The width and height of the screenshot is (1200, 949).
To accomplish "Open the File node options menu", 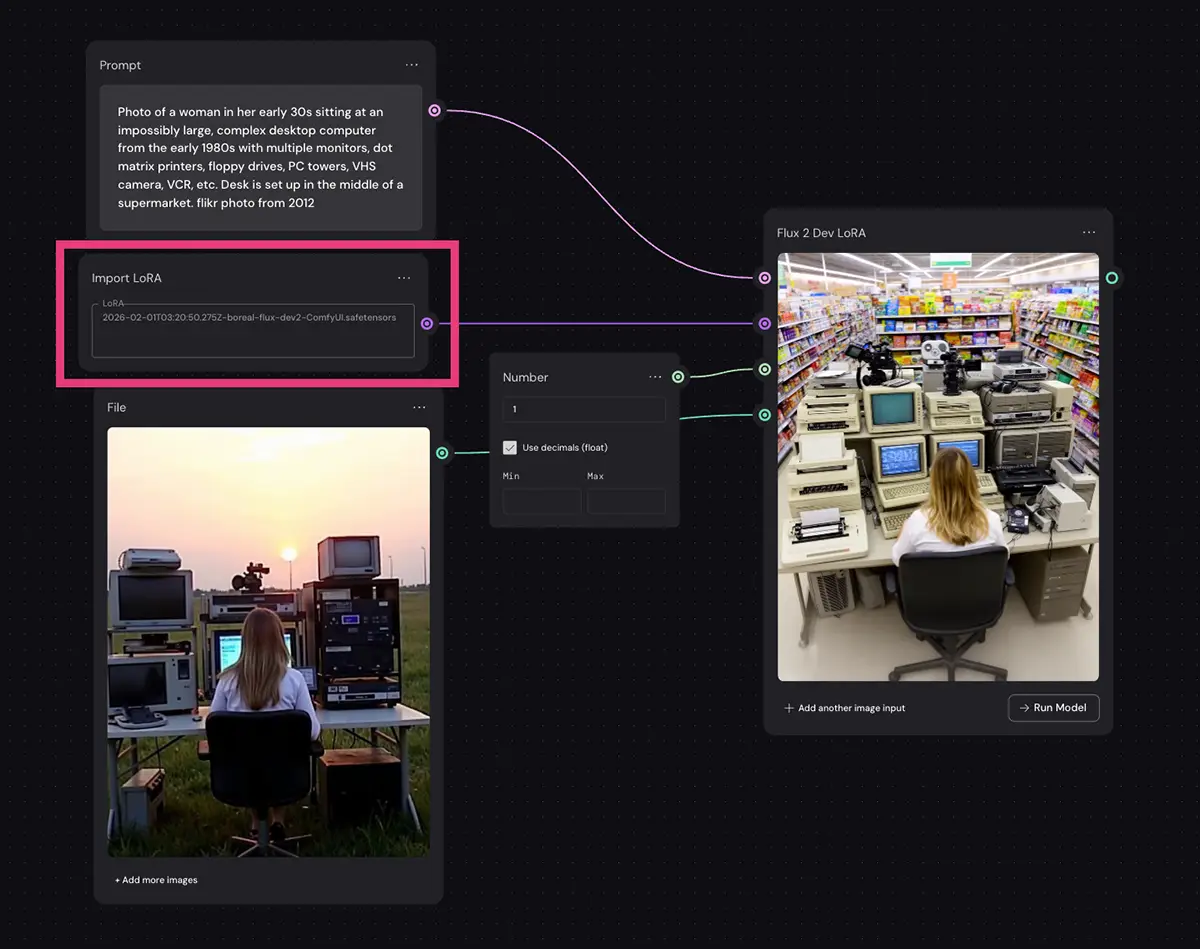I will (x=419, y=407).
